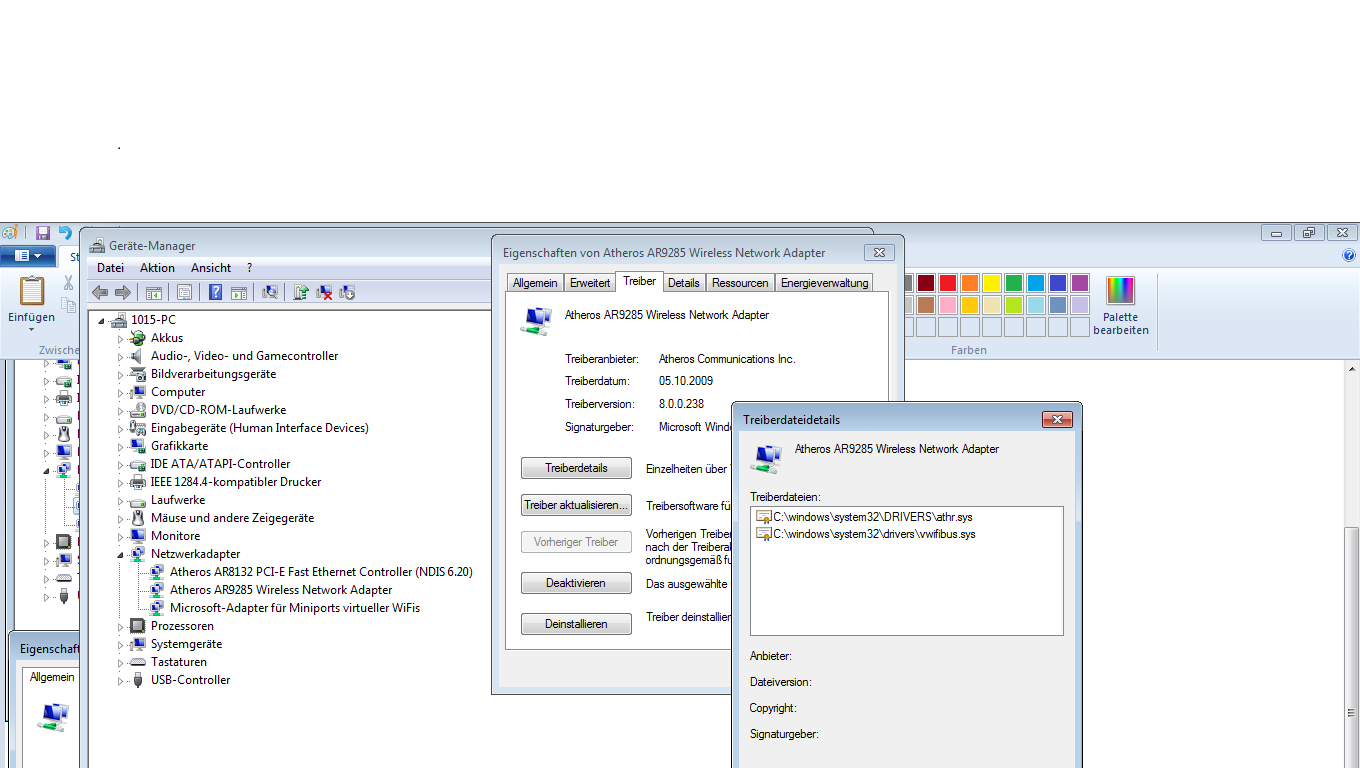Click the Paint undo arrow icon
Viewport: 1360px width, 768px height.
click(x=65, y=232)
